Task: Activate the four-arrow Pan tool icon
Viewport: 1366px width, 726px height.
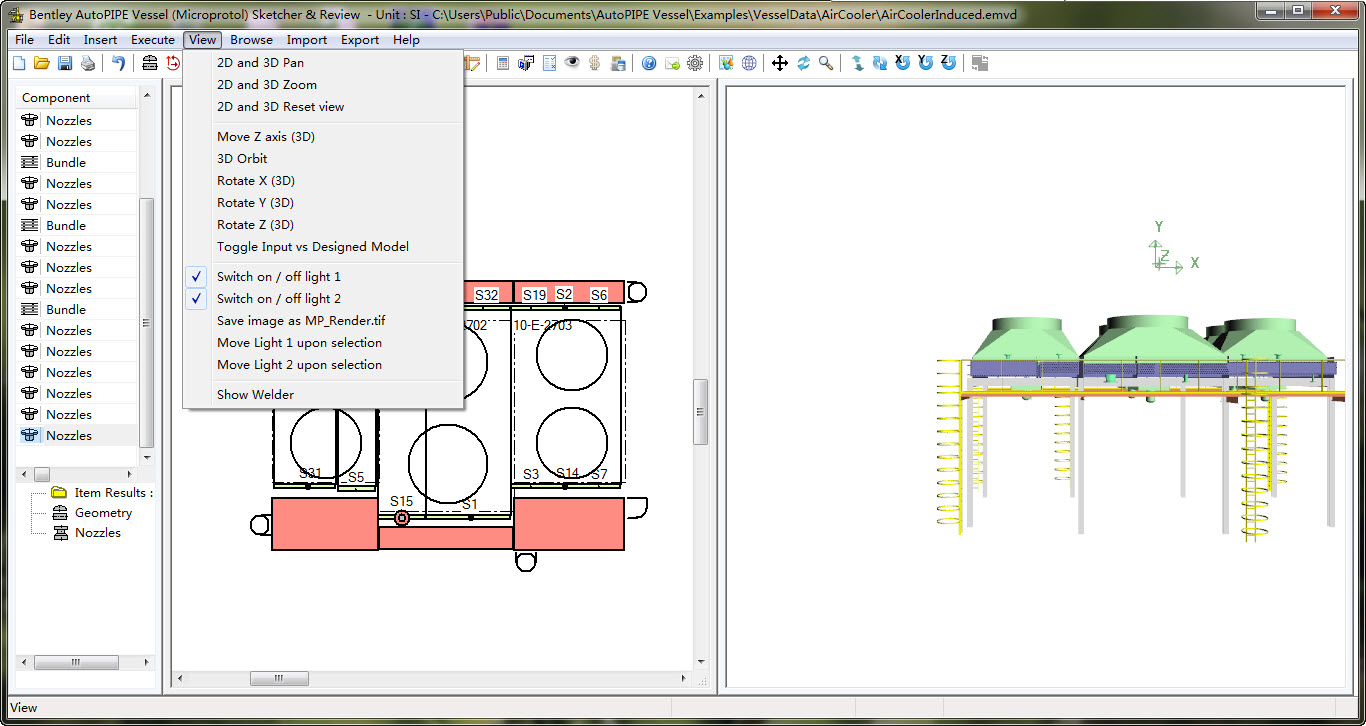Action: (780, 63)
